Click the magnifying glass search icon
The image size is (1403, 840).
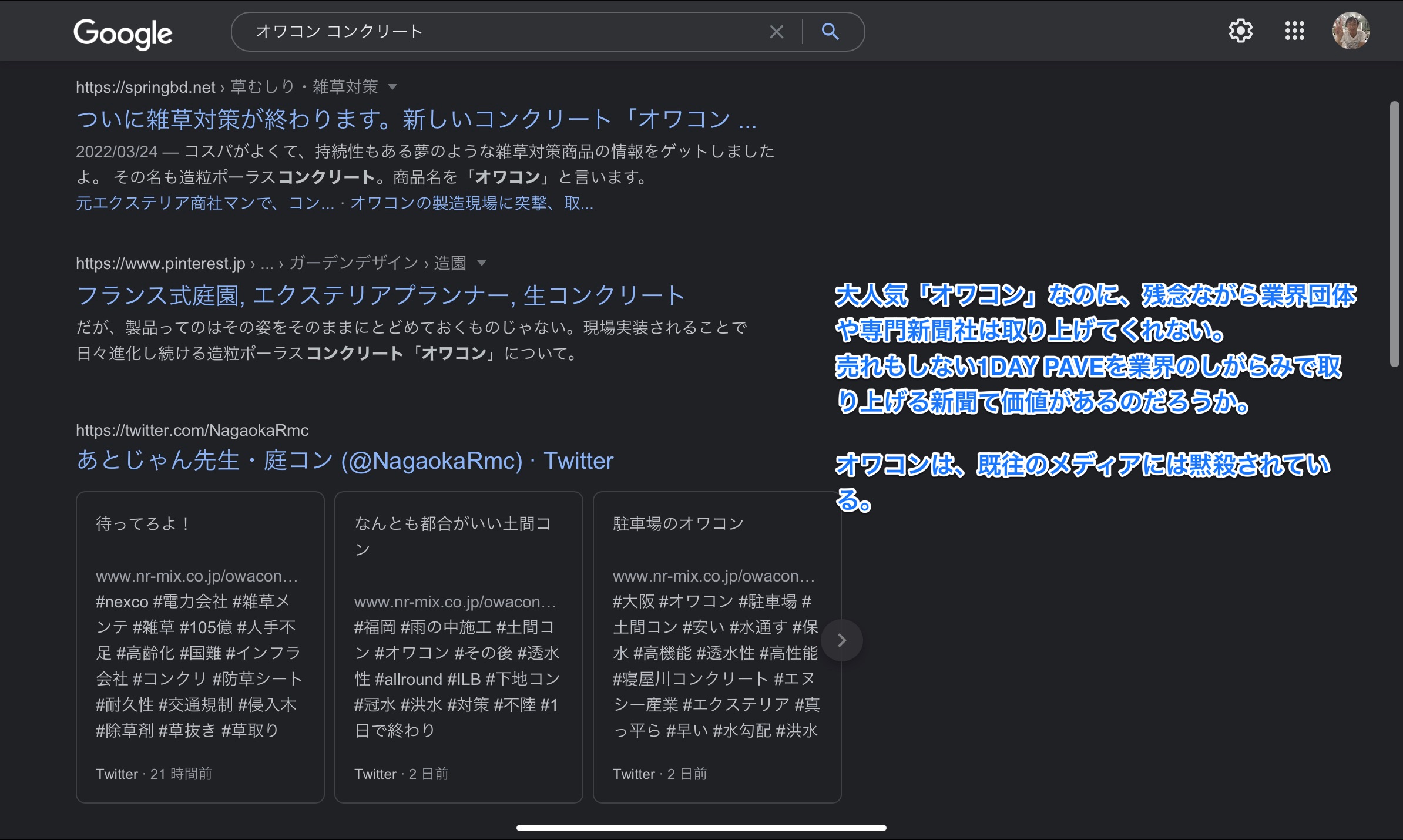pos(830,31)
